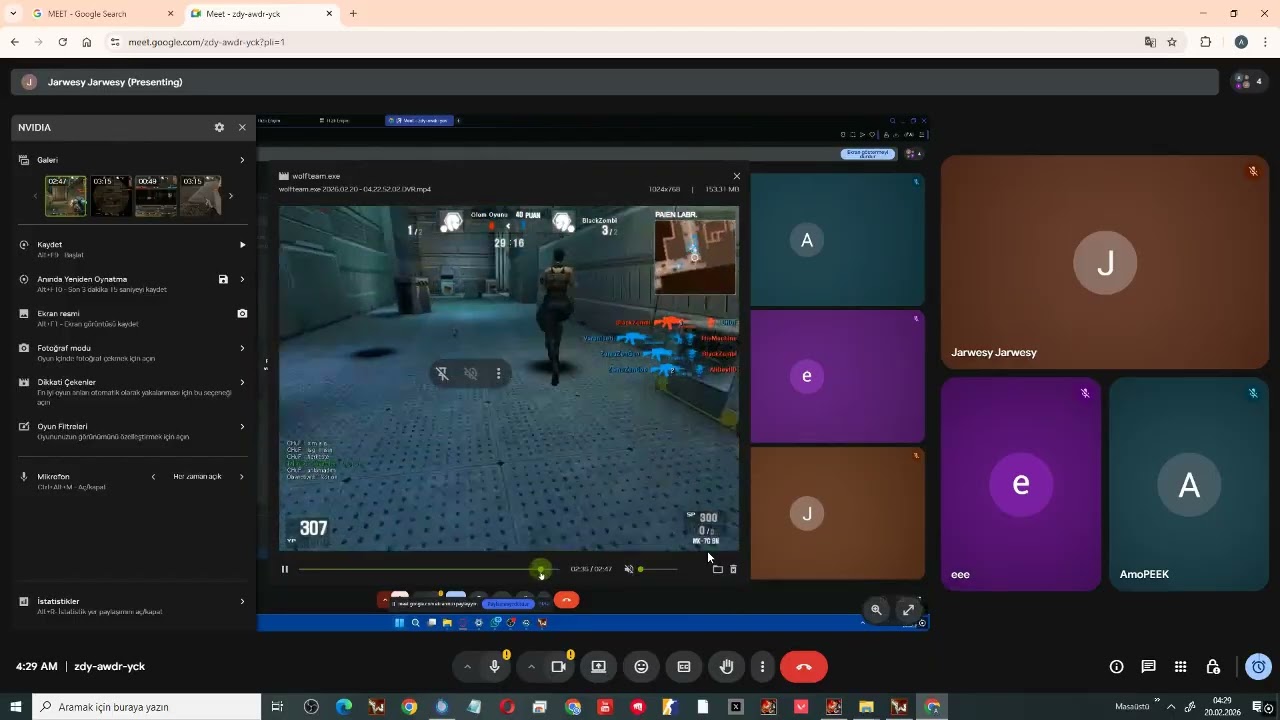Screen dimensions: 1280x720
Task: Save instant replay using disk icon
Action: click(x=223, y=280)
